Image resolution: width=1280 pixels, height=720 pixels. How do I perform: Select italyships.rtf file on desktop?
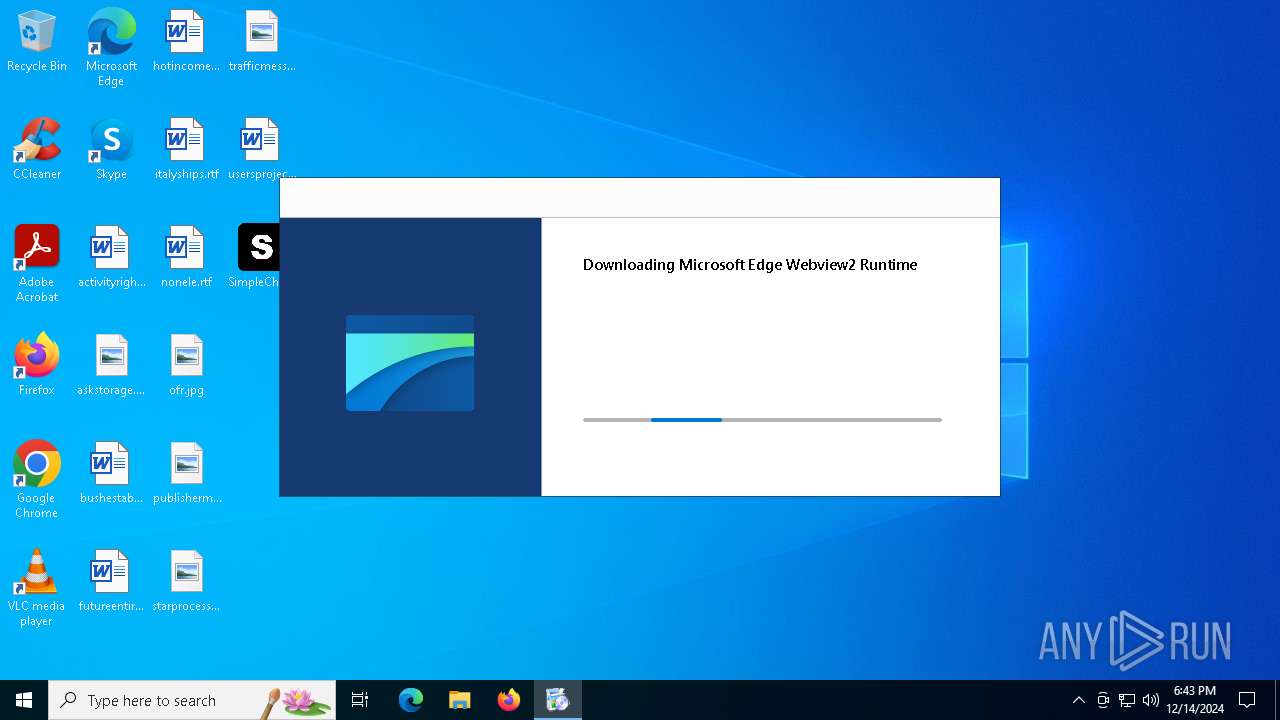point(186,150)
